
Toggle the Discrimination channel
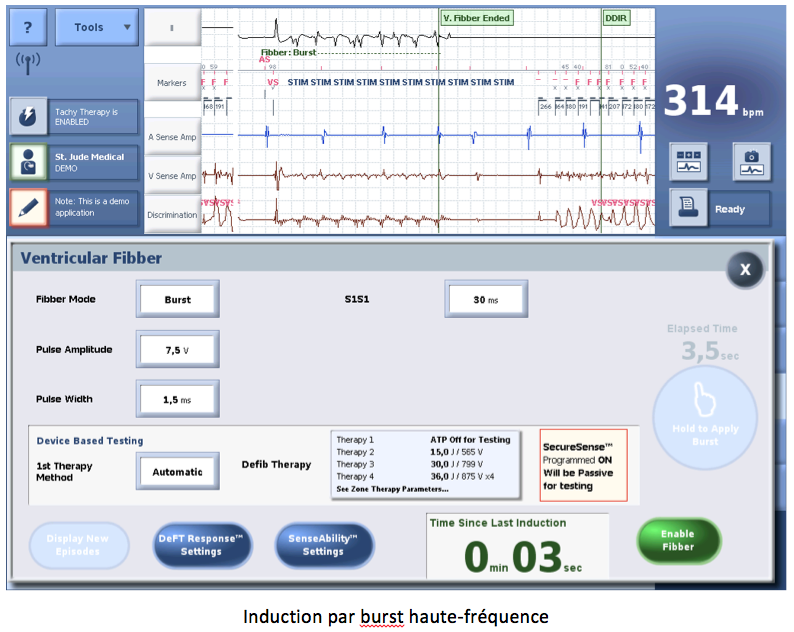tap(172, 214)
